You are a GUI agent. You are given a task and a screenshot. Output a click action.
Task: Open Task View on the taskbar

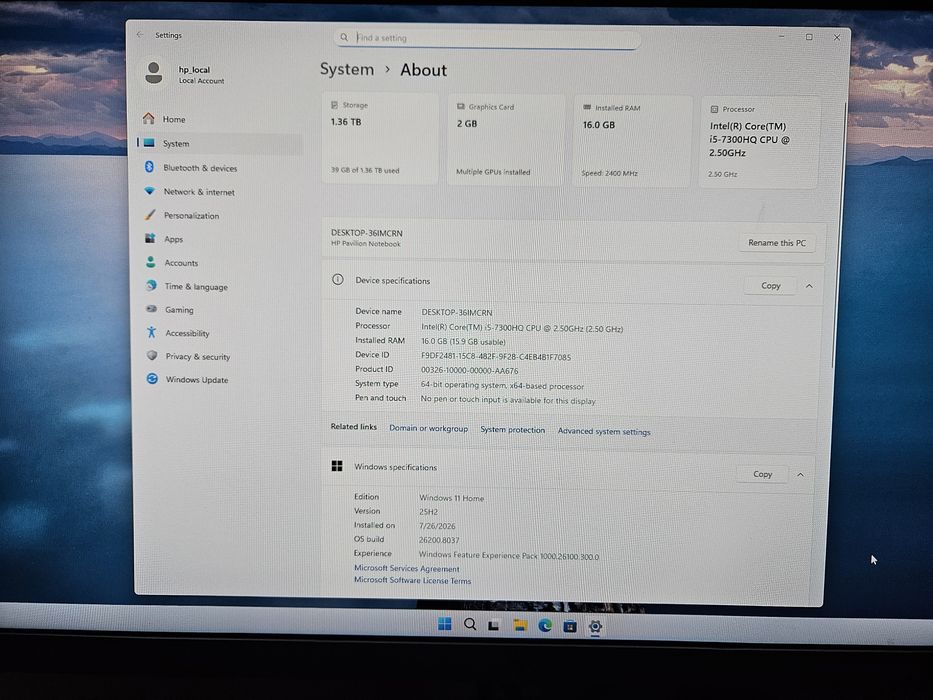click(x=494, y=625)
